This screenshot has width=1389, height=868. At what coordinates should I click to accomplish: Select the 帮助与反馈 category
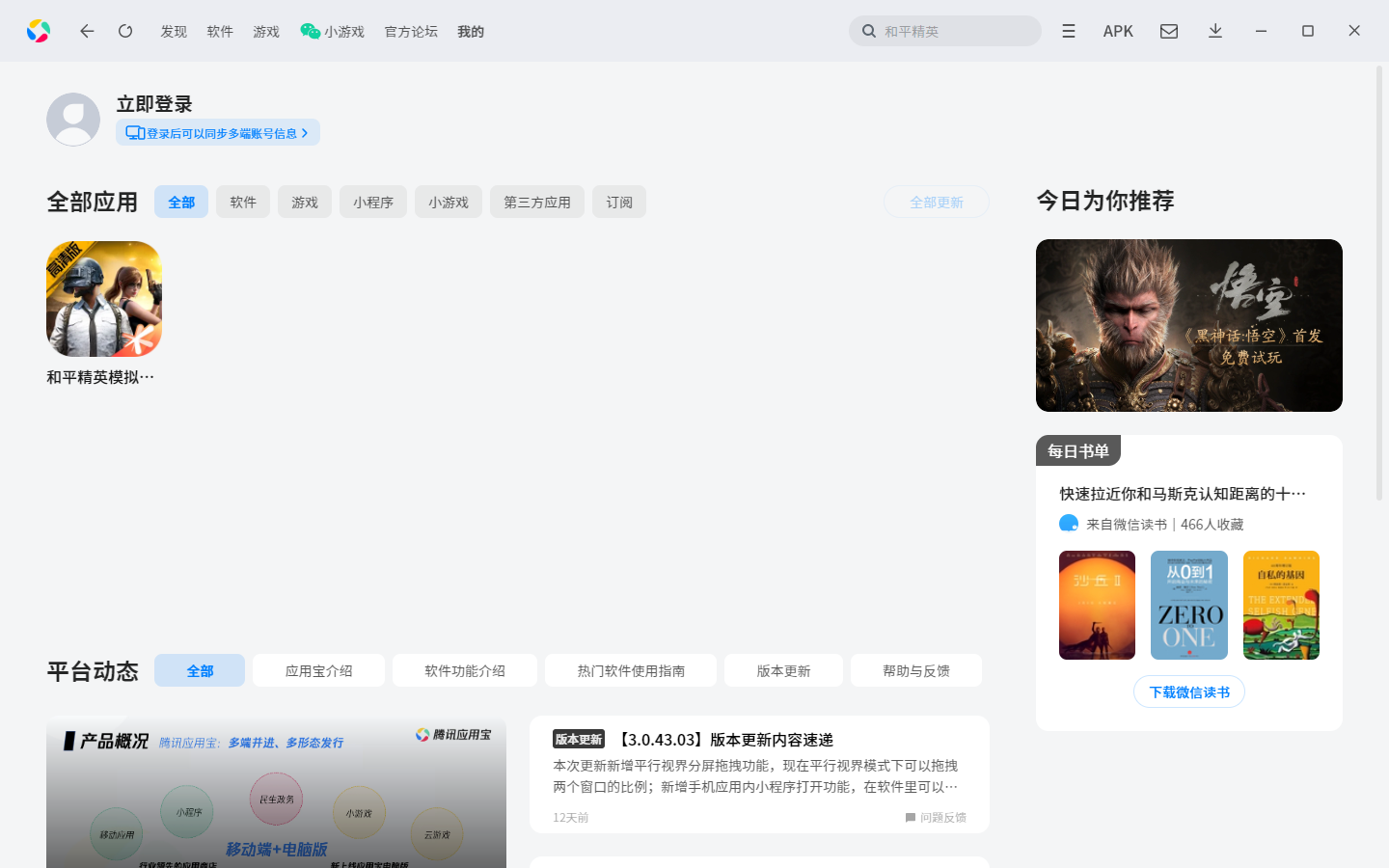coord(916,670)
